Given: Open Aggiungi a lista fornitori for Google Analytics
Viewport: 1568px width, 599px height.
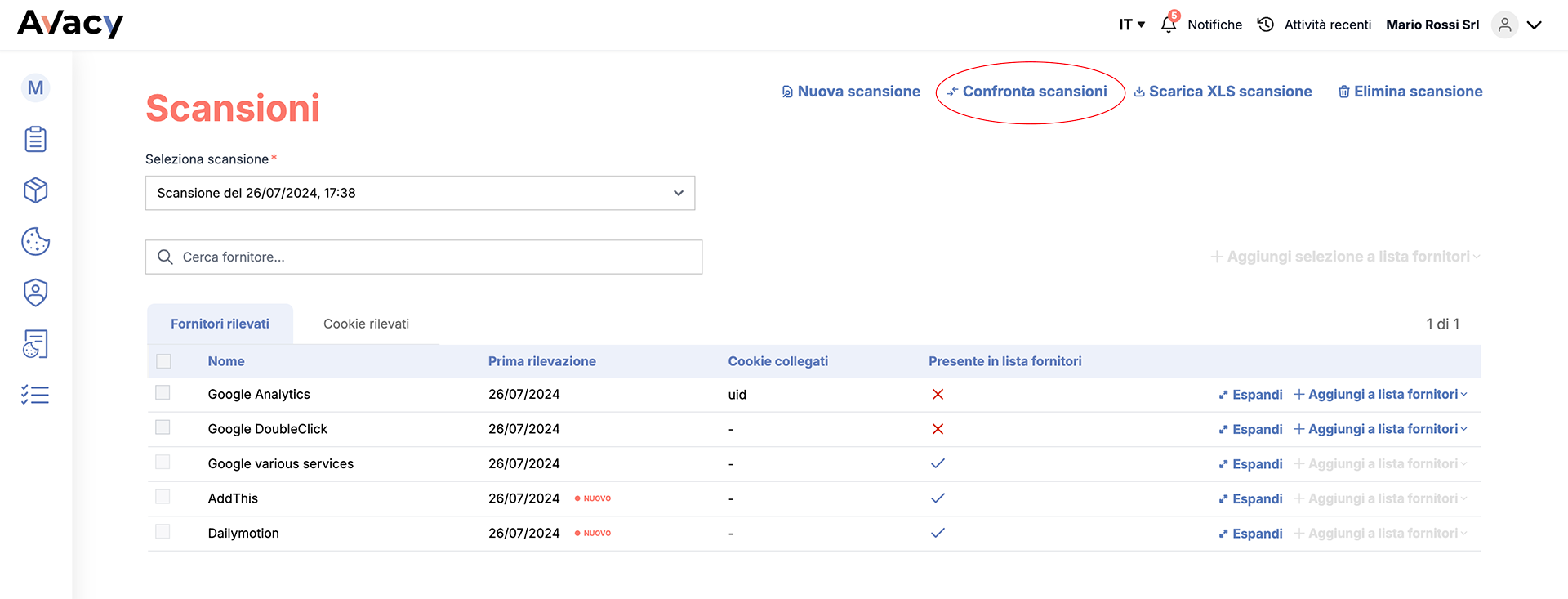Looking at the screenshot, I should tap(1380, 394).
